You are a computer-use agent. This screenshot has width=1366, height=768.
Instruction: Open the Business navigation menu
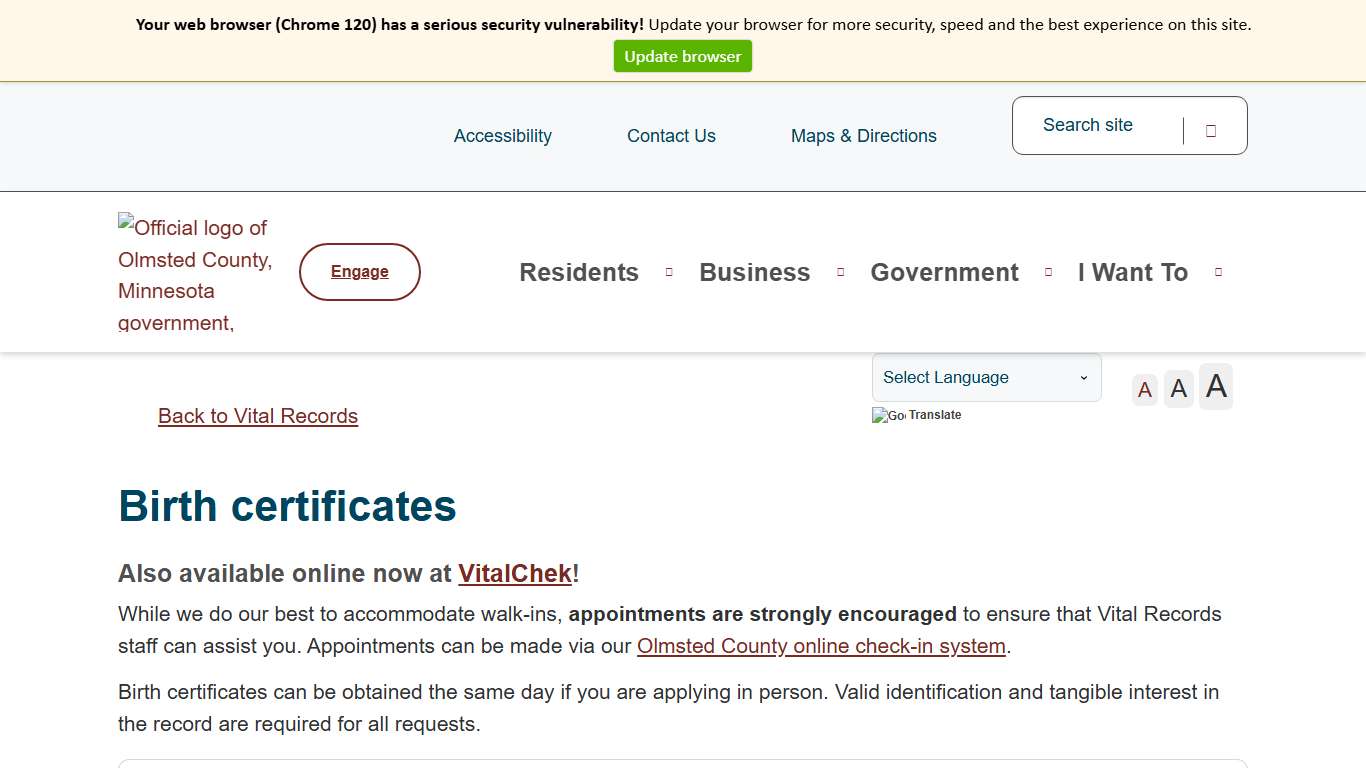tap(754, 273)
